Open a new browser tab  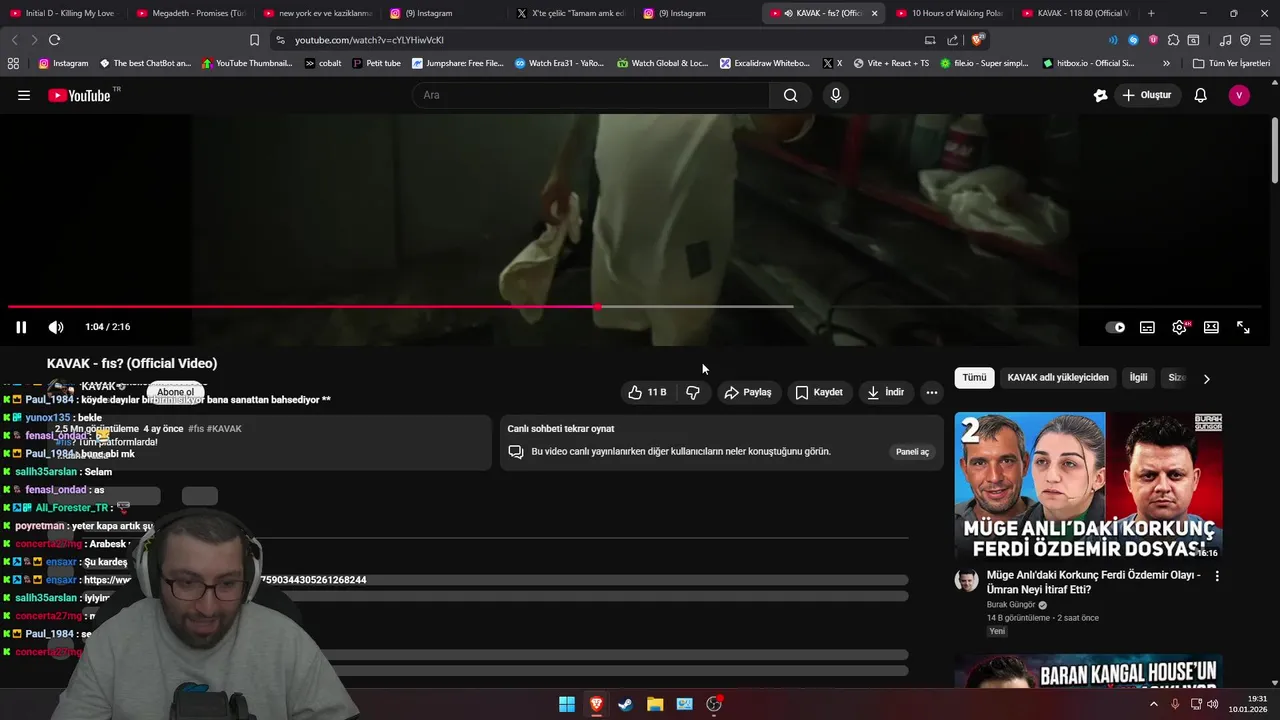[x=1151, y=13]
